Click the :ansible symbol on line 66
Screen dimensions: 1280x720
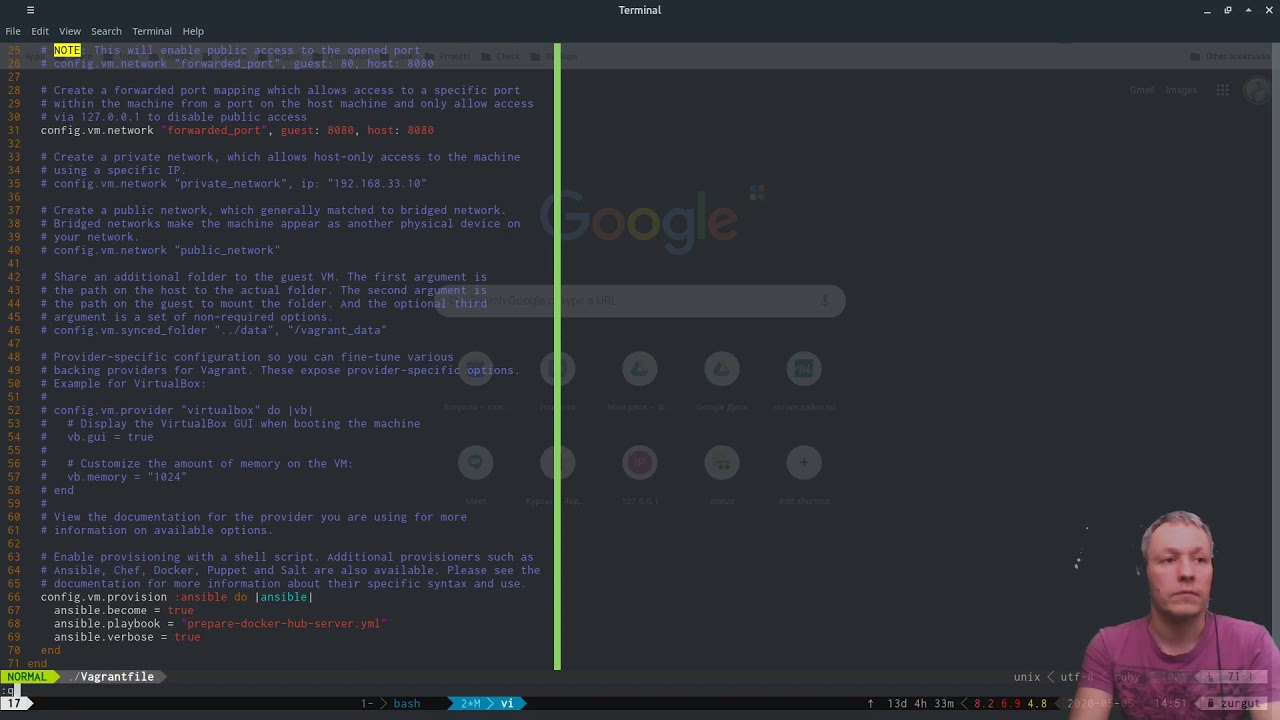pyautogui.click(x=200, y=597)
